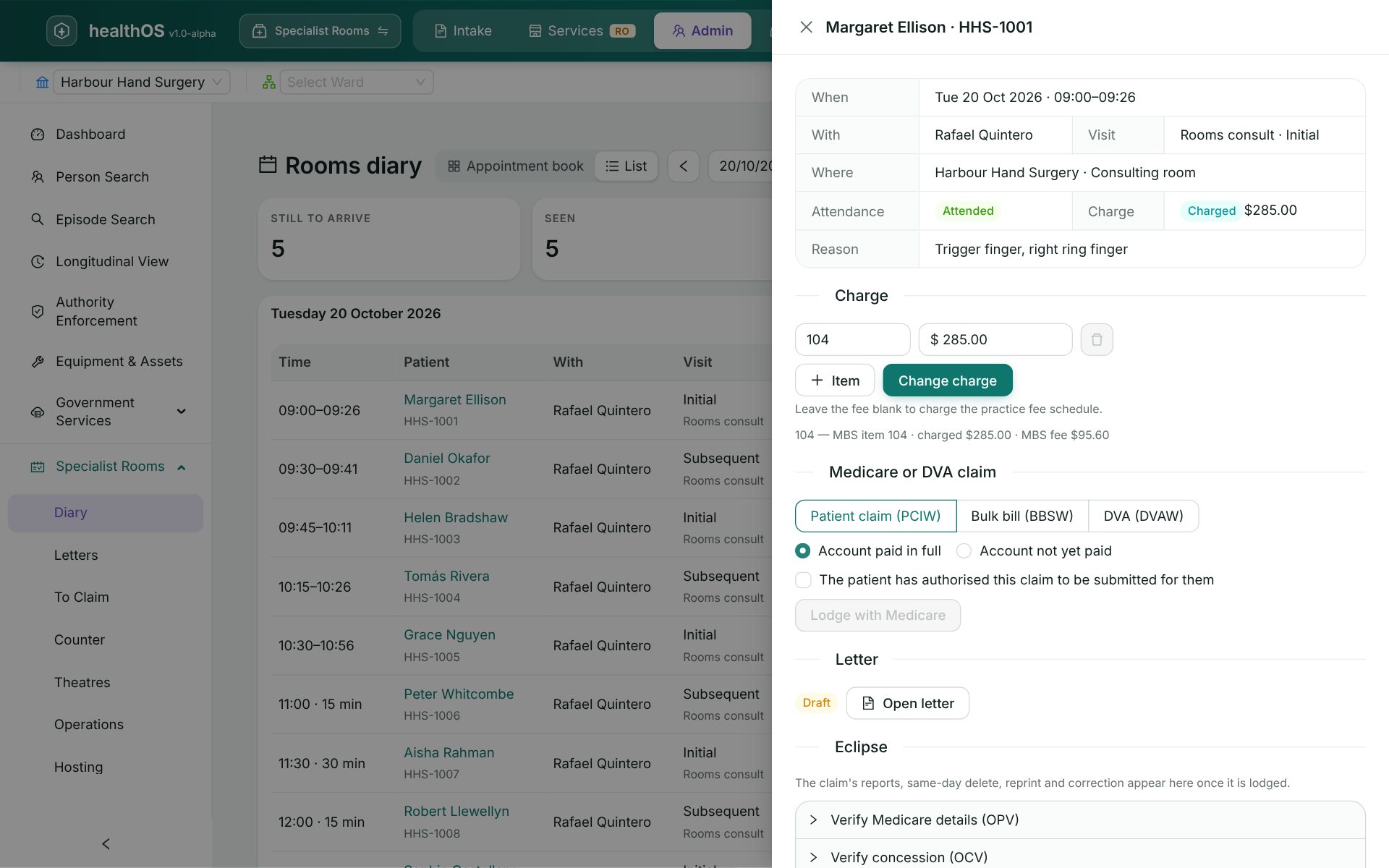
Task: Open Peter Whitcombe patient link
Action: click(x=459, y=694)
